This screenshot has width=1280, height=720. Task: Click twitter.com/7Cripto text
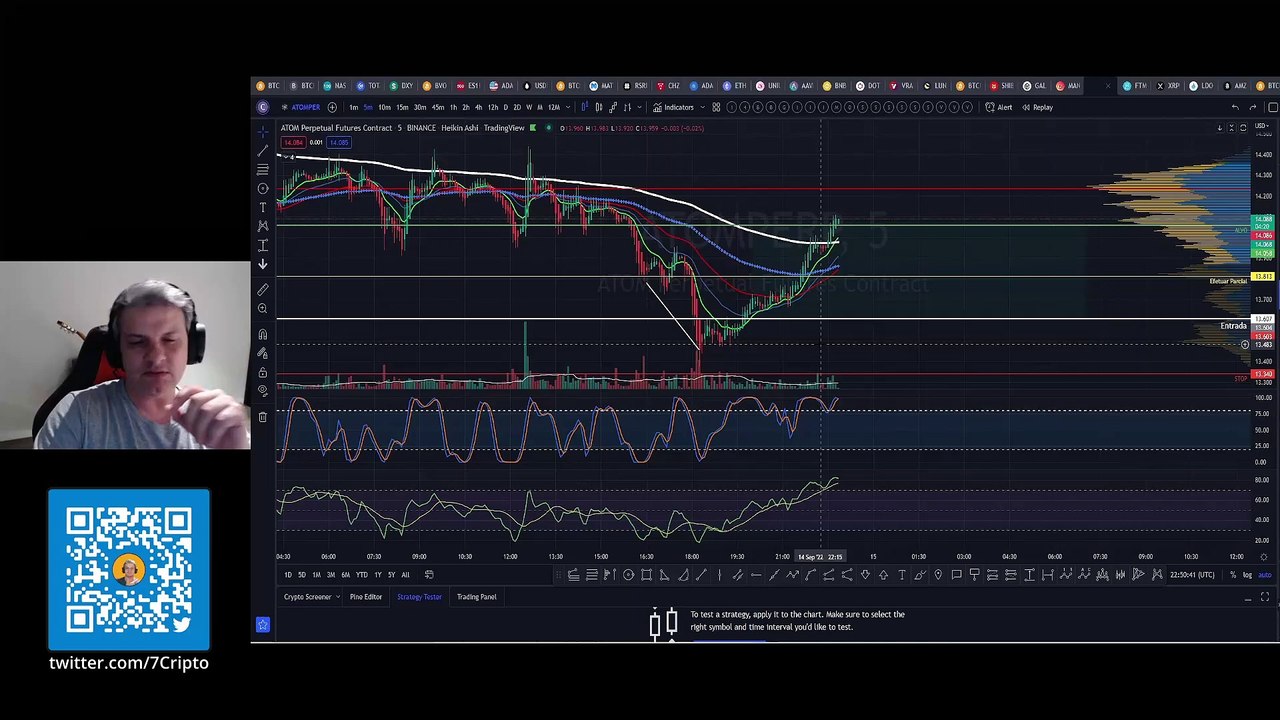pyautogui.click(x=129, y=663)
